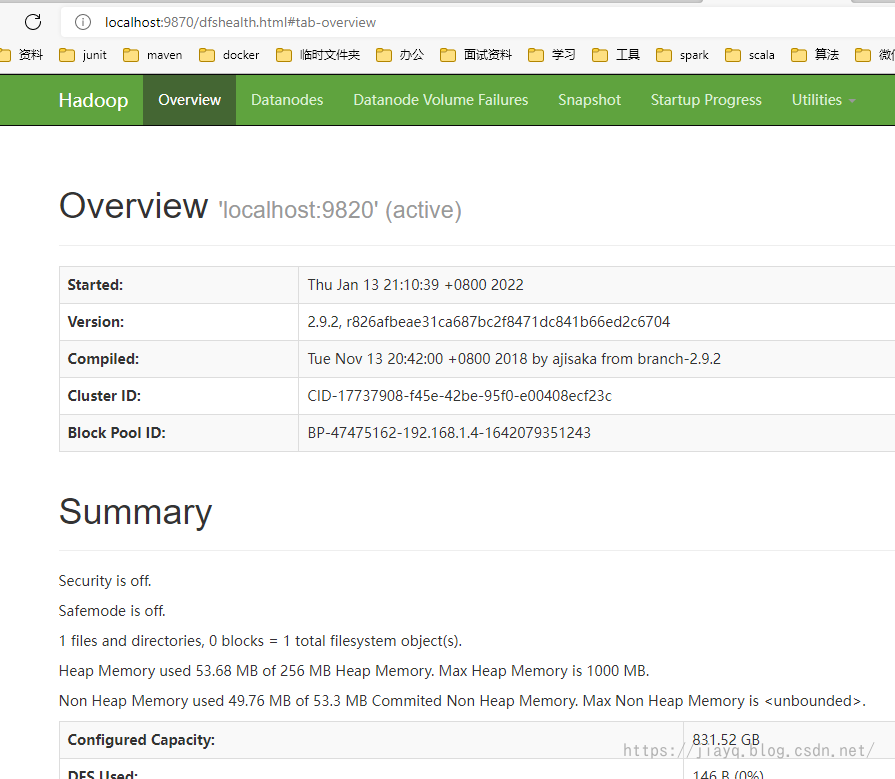Click the Heap Memory used line
895x779 pixels.
pyautogui.click(x=354, y=671)
